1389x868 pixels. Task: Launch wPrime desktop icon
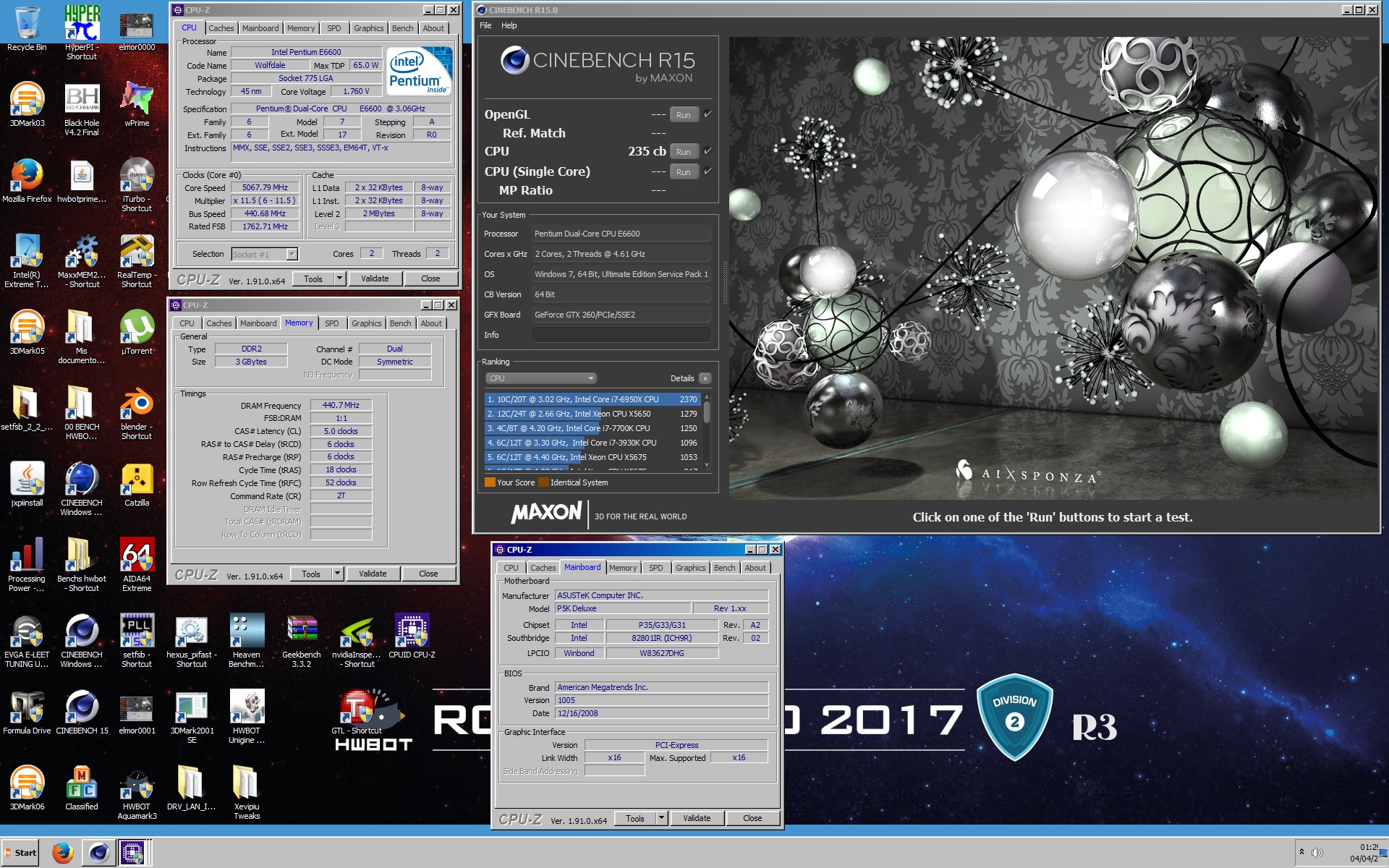(137, 105)
